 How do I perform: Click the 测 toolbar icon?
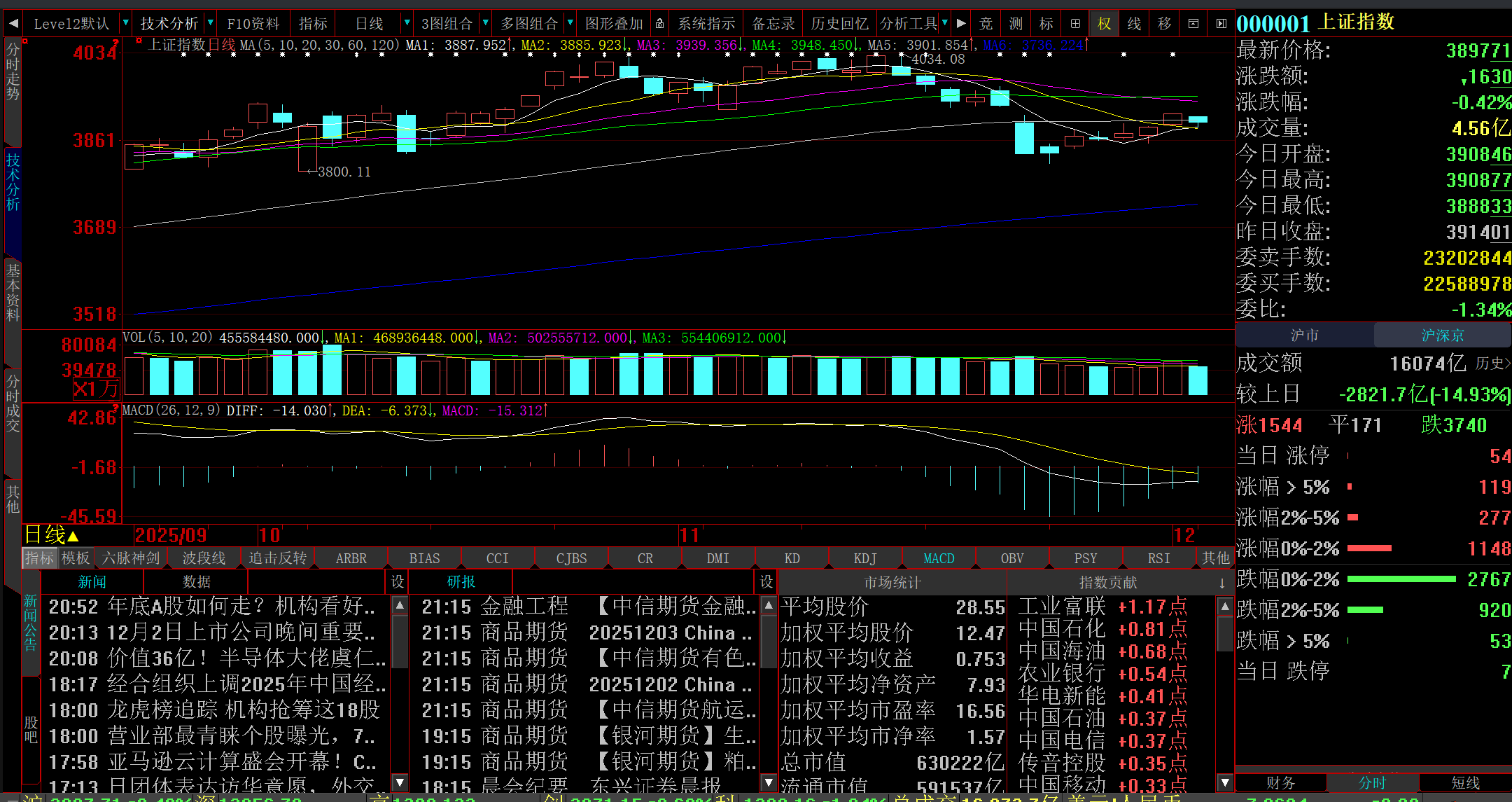[1016, 24]
